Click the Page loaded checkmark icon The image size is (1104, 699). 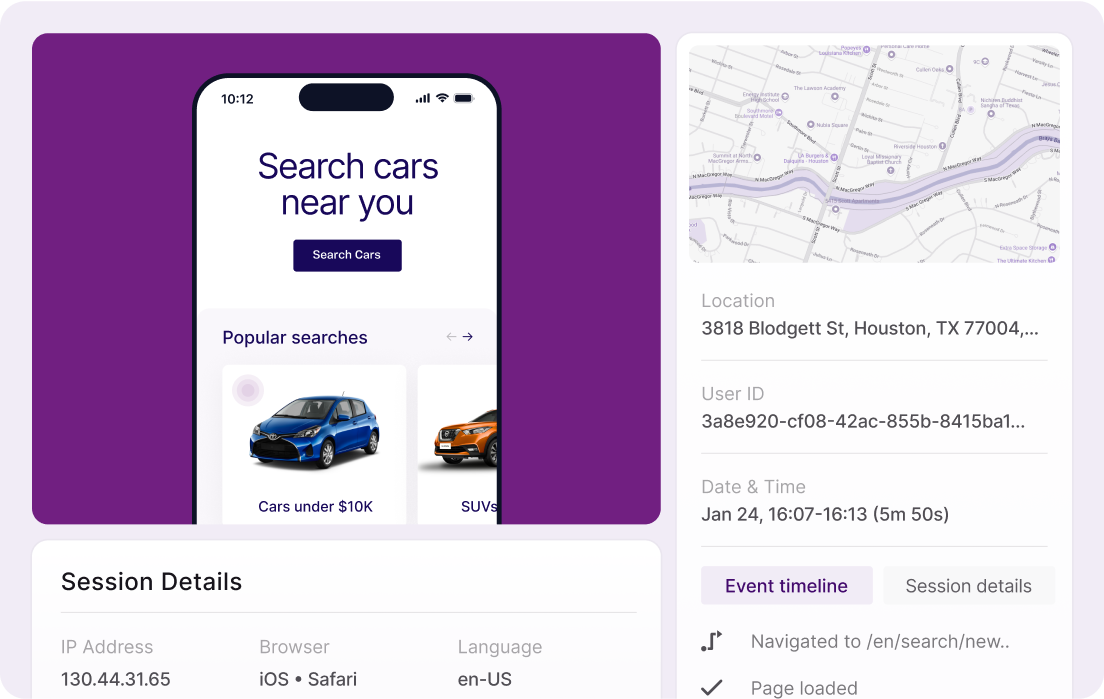click(712, 687)
